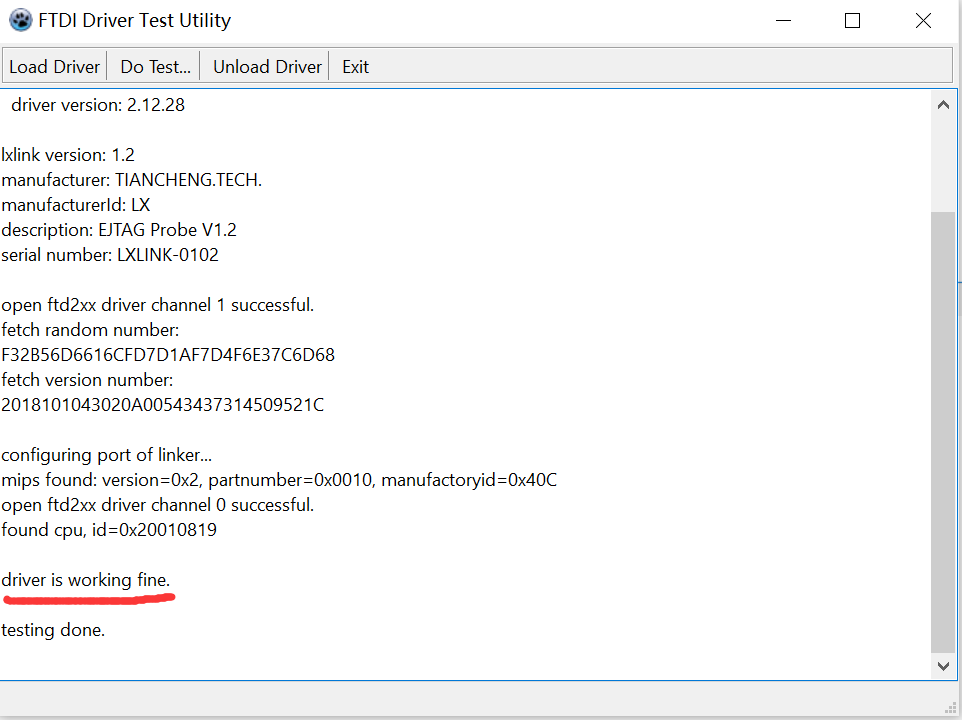Viewport: 962px width, 720px height.
Task: Click version value 2018101043020A00543437314509521C
Action: (x=163, y=405)
